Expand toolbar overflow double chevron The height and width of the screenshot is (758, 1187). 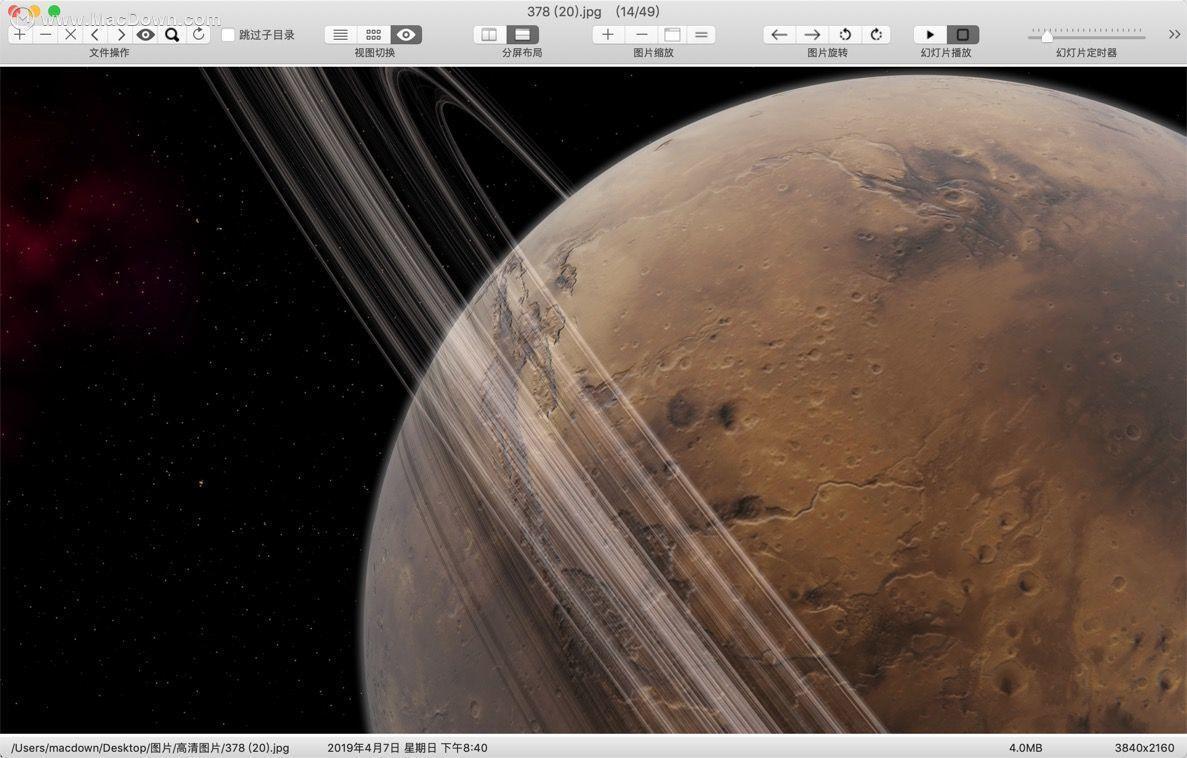[1174, 35]
